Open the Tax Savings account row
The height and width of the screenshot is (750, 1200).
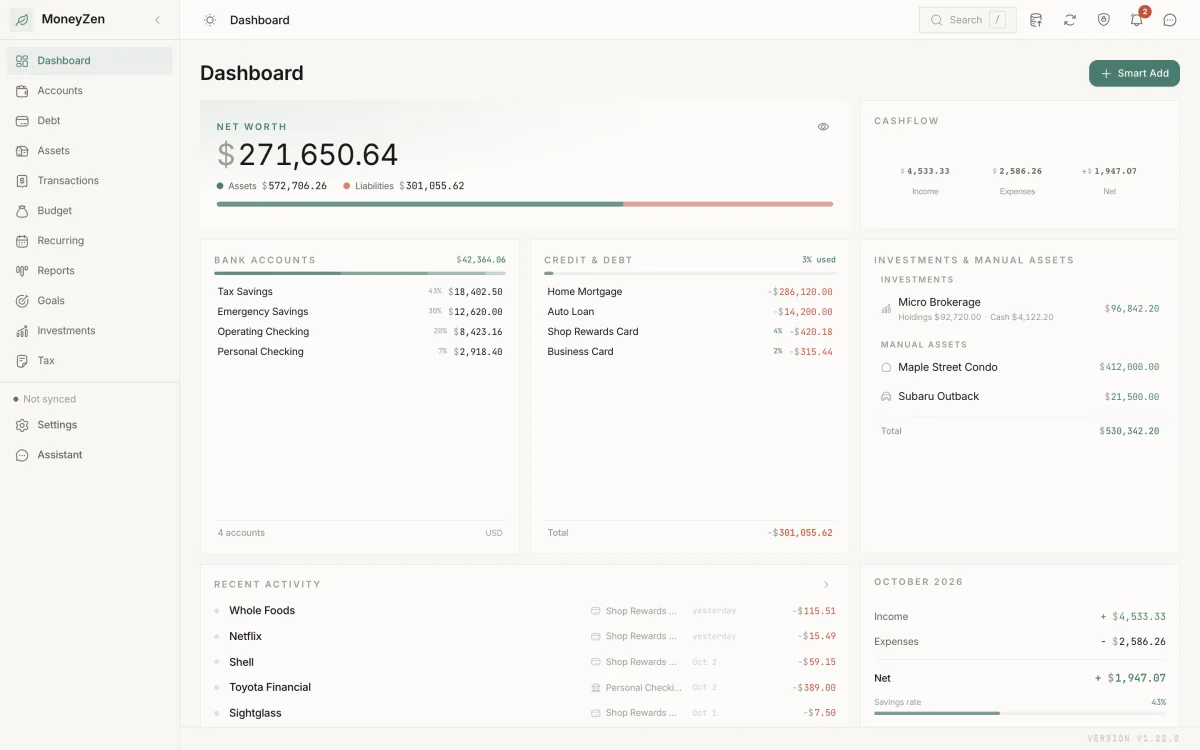[360, 292]
